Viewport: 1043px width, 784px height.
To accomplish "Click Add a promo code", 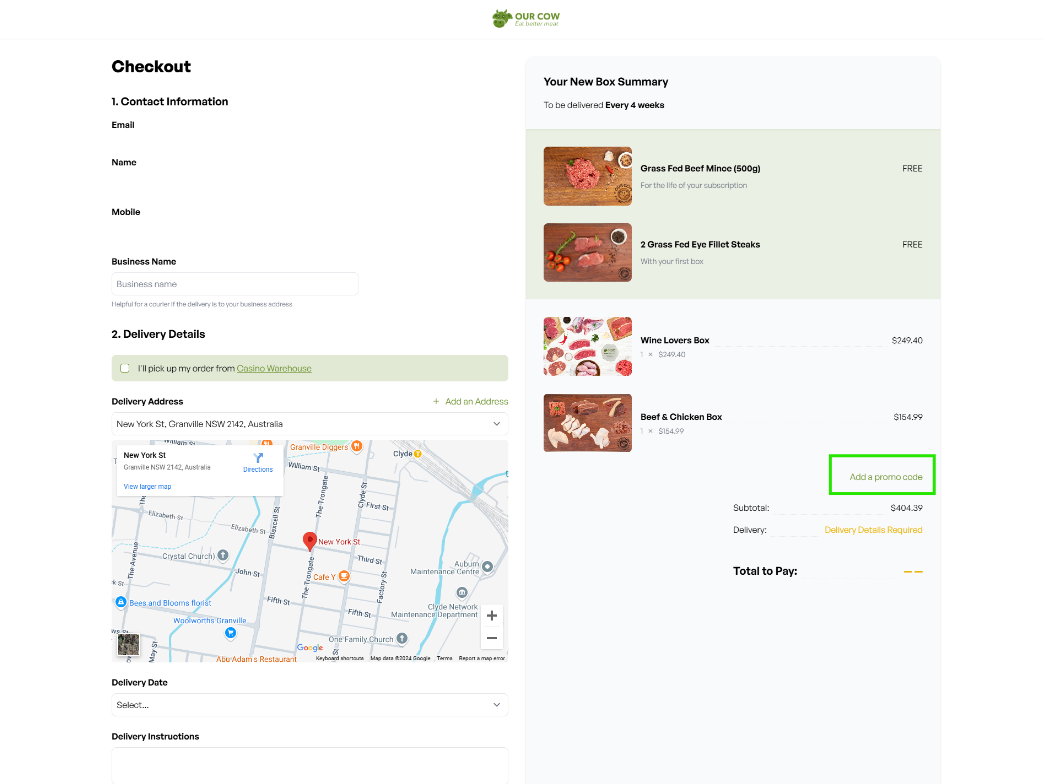I will (885, 477).
